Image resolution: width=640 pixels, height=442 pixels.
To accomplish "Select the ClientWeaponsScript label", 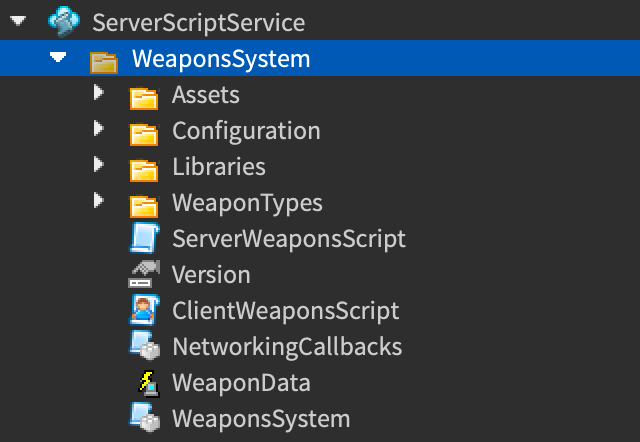I will [x=286, y=311].
